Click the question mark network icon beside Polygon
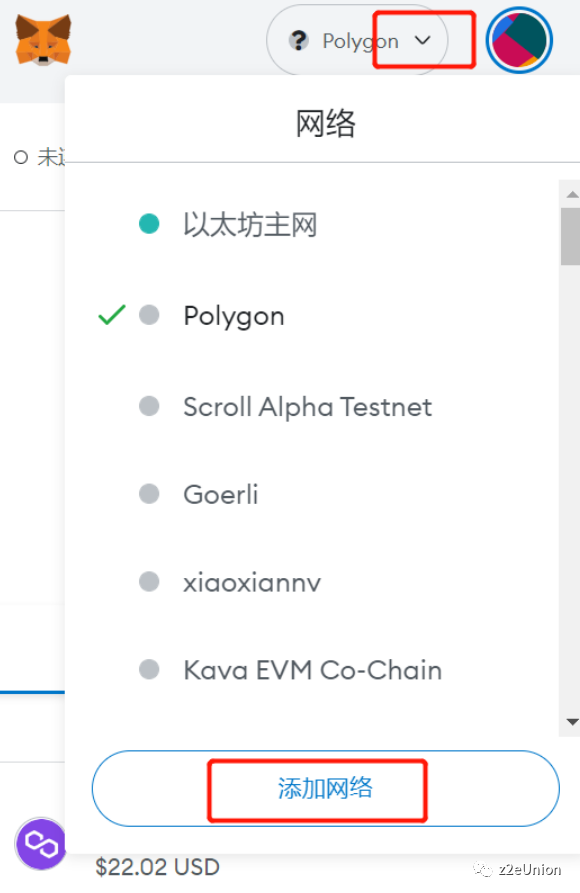Viewport: 580px width, 893px height. coord(298,40)
